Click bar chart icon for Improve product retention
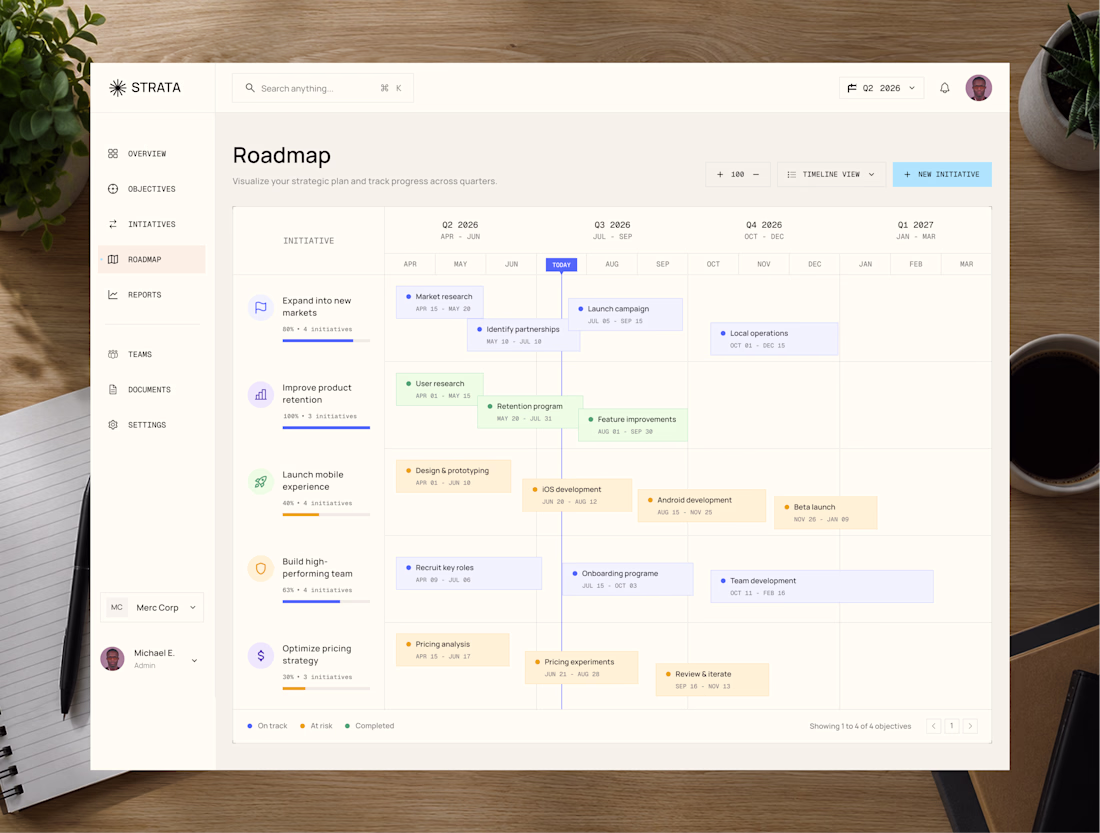The image size is (1100, 833). point(261,394)
